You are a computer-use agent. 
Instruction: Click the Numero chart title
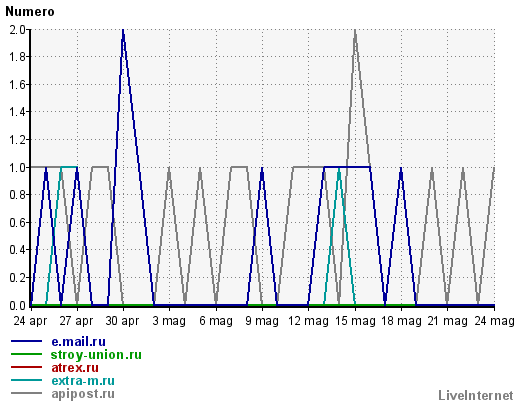click(x=30, y=12)
